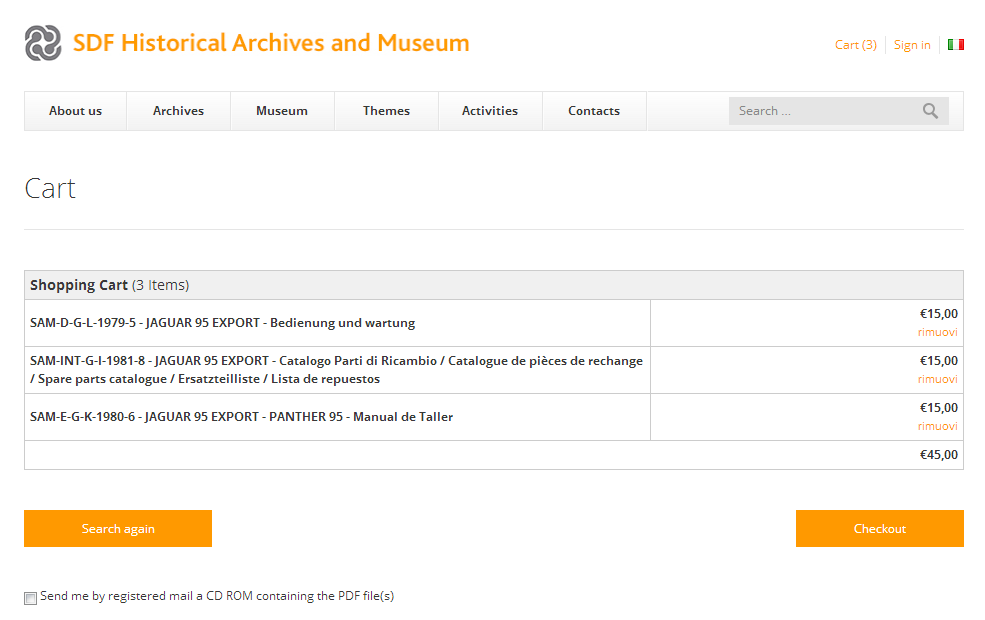985x620 pixels.
Task: Open the Archives menu
Action: point(178,111)
